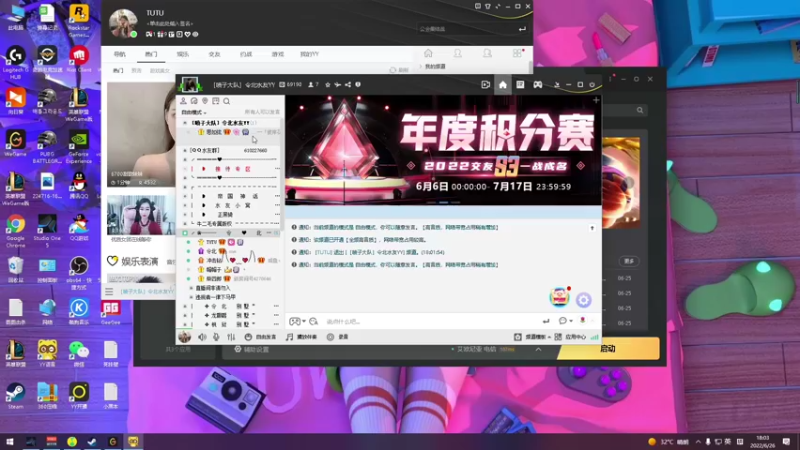Expand the plus icon at banner top right
Image resolution: width=800 pixels, height=450 pixels.
pos(596,100)
